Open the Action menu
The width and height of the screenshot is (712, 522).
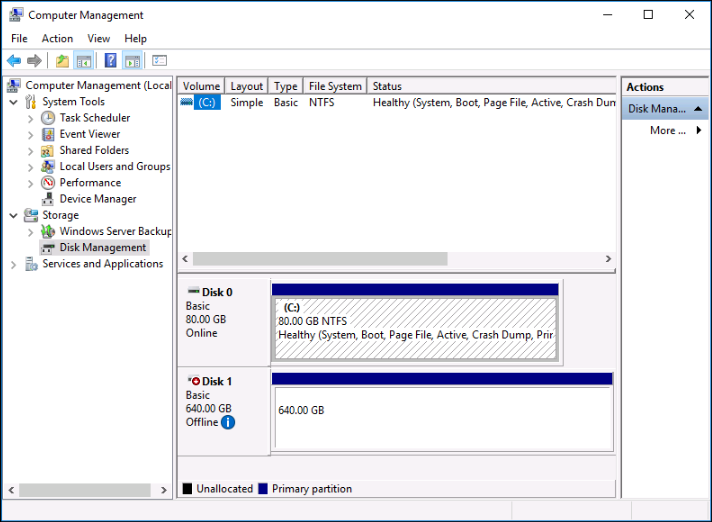(x=57, y=39)
